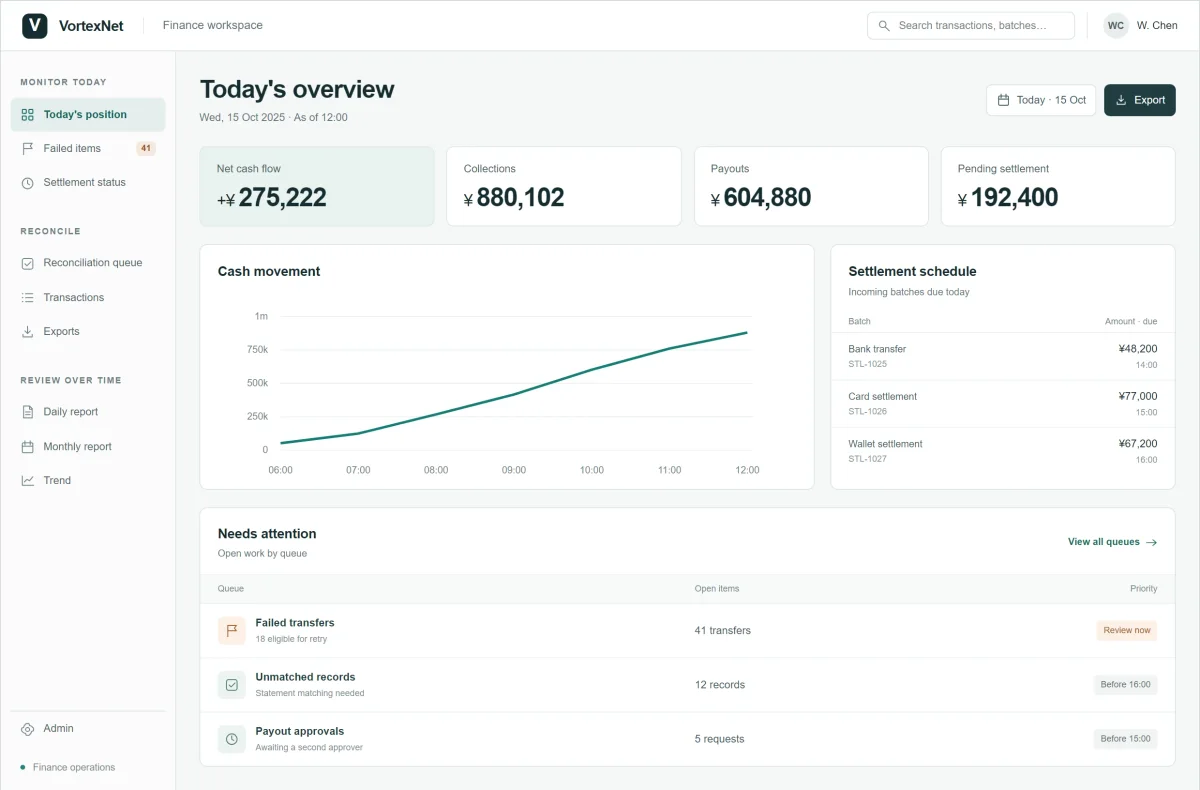This screenshot has height=790, width=1200.
Task: Open the Card settlement STL-1026 row
Action: coord(1003,404)
